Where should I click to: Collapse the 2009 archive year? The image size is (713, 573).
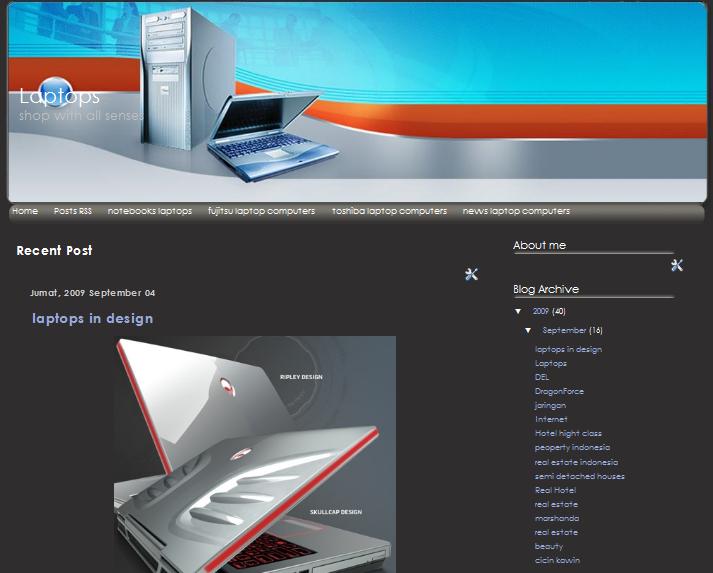coord(518,312)
